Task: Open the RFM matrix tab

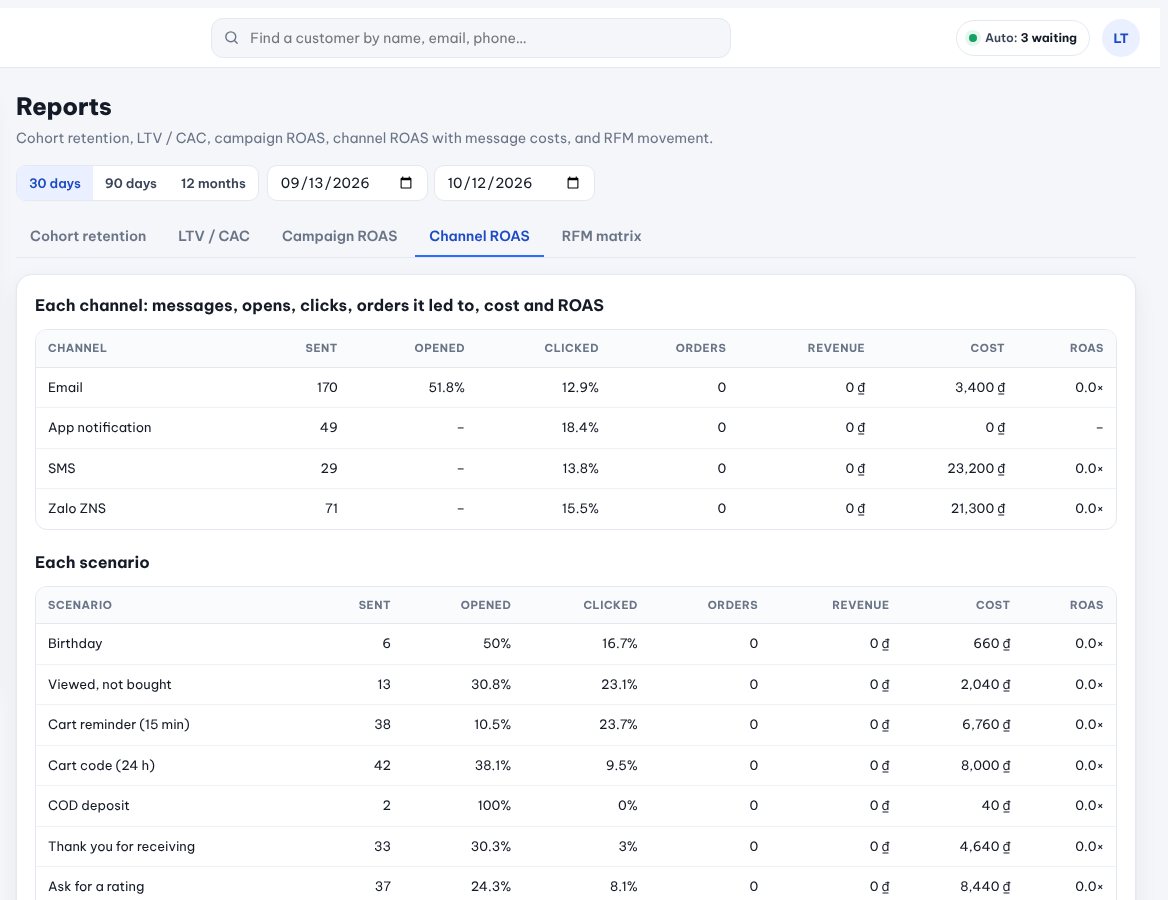Action: 601,236
